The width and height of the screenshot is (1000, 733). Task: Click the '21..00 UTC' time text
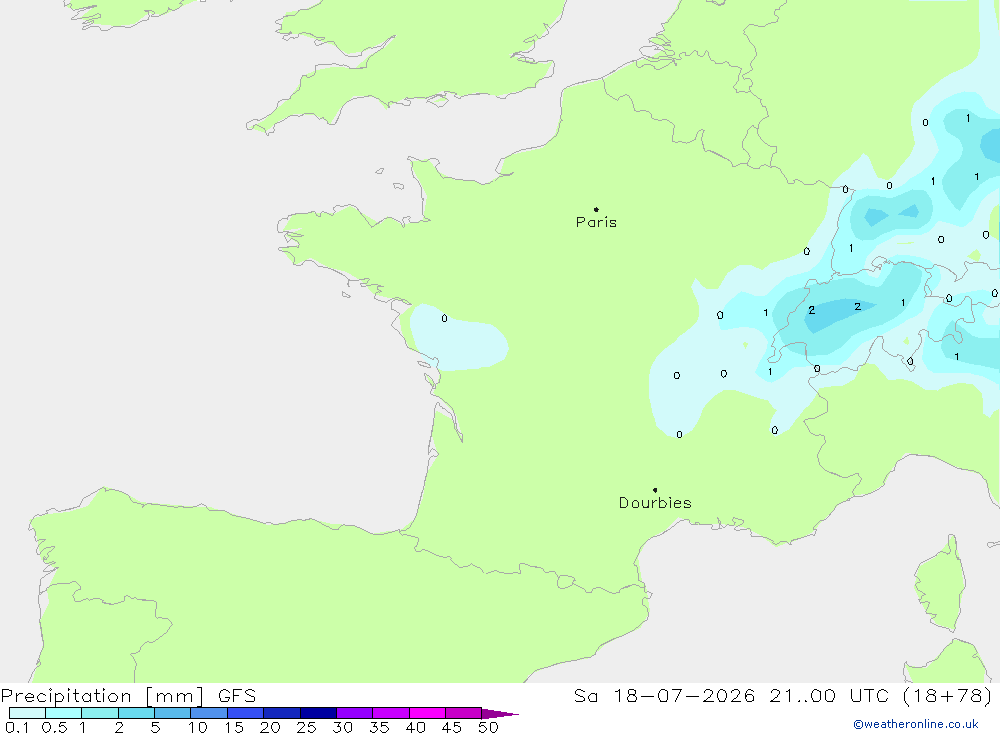click(x=829, y=696)
